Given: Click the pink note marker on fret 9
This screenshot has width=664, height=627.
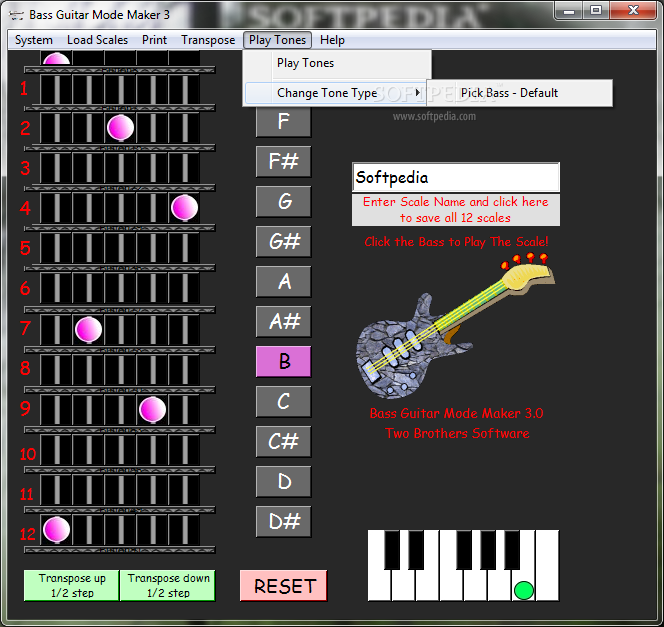Looking at the screenshot, I should click(x=152, y=409).
